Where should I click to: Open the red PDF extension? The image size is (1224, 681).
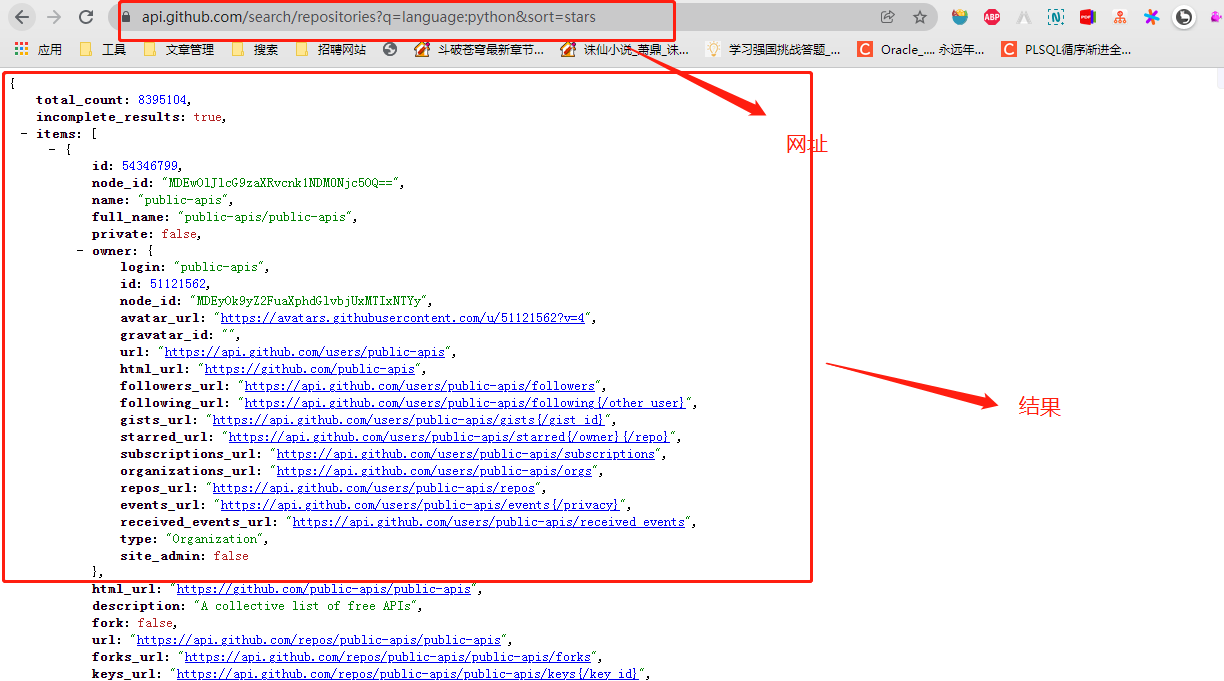point(1087,17)
